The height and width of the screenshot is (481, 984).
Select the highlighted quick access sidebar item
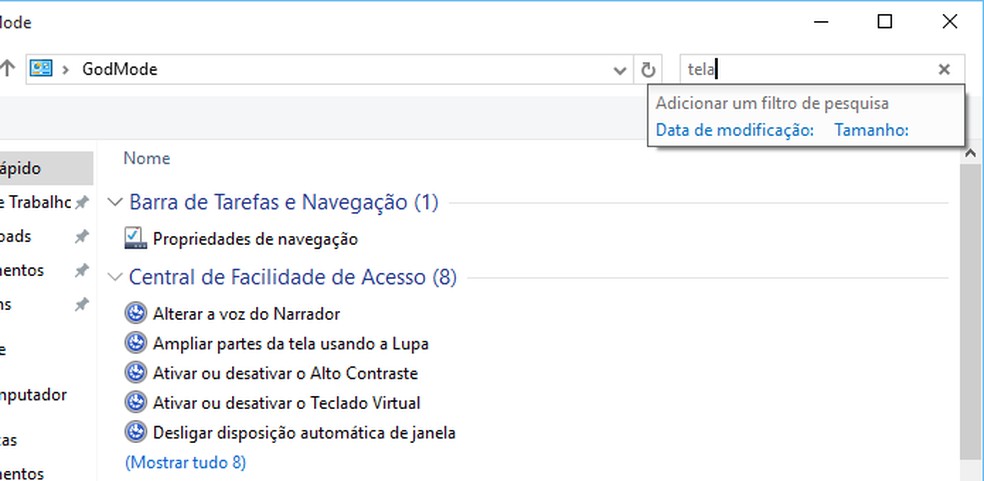click(46, 168)
